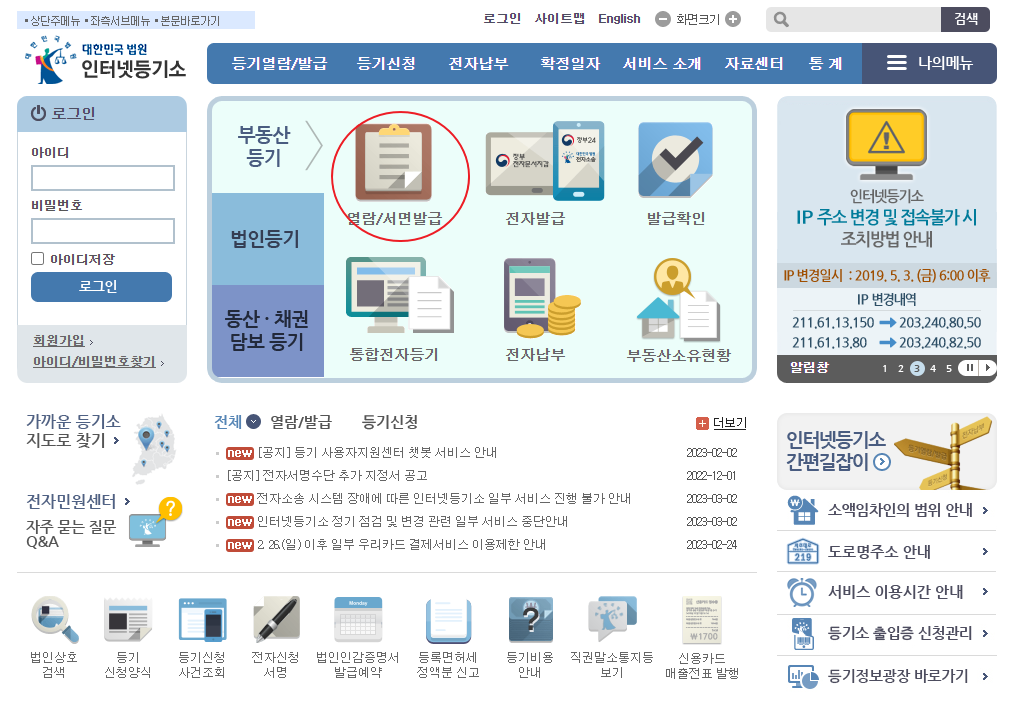This screenshot has width=1012, height=710.
Task: Switch notices to 등기신청 tab
Action: pyautogui.click(x=390, y=422)
